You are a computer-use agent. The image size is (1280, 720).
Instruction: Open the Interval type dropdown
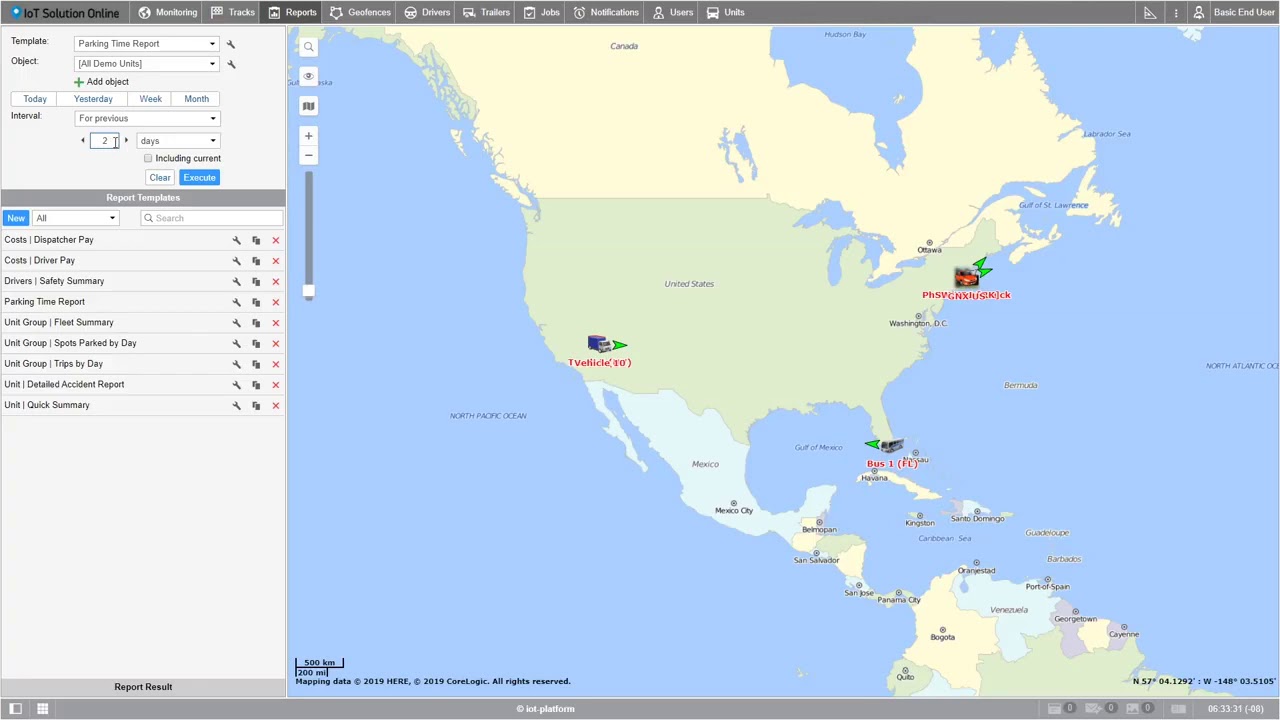coord(147,118)
